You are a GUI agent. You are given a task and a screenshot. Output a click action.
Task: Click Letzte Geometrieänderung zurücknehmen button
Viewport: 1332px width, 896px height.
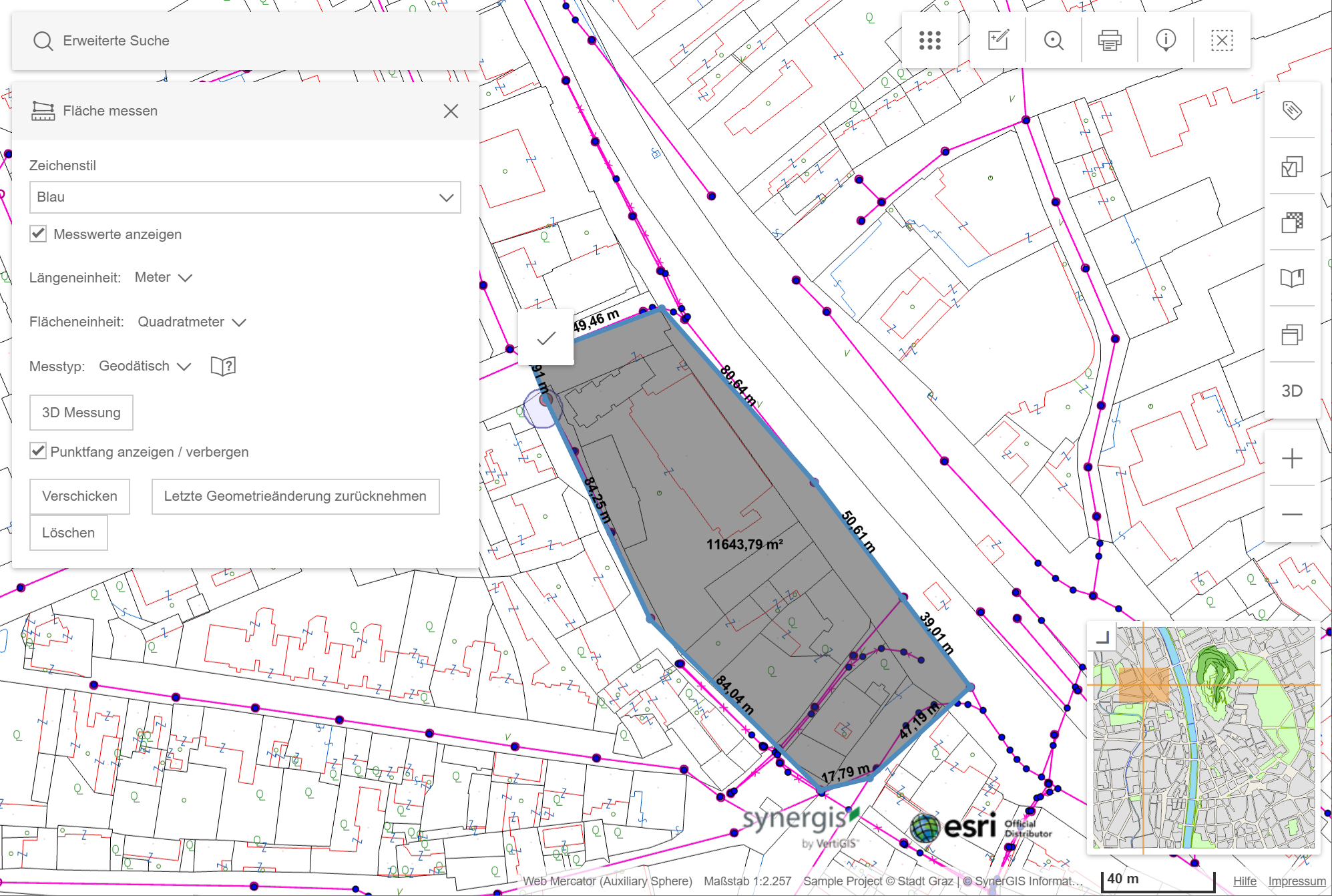[295, 496]
